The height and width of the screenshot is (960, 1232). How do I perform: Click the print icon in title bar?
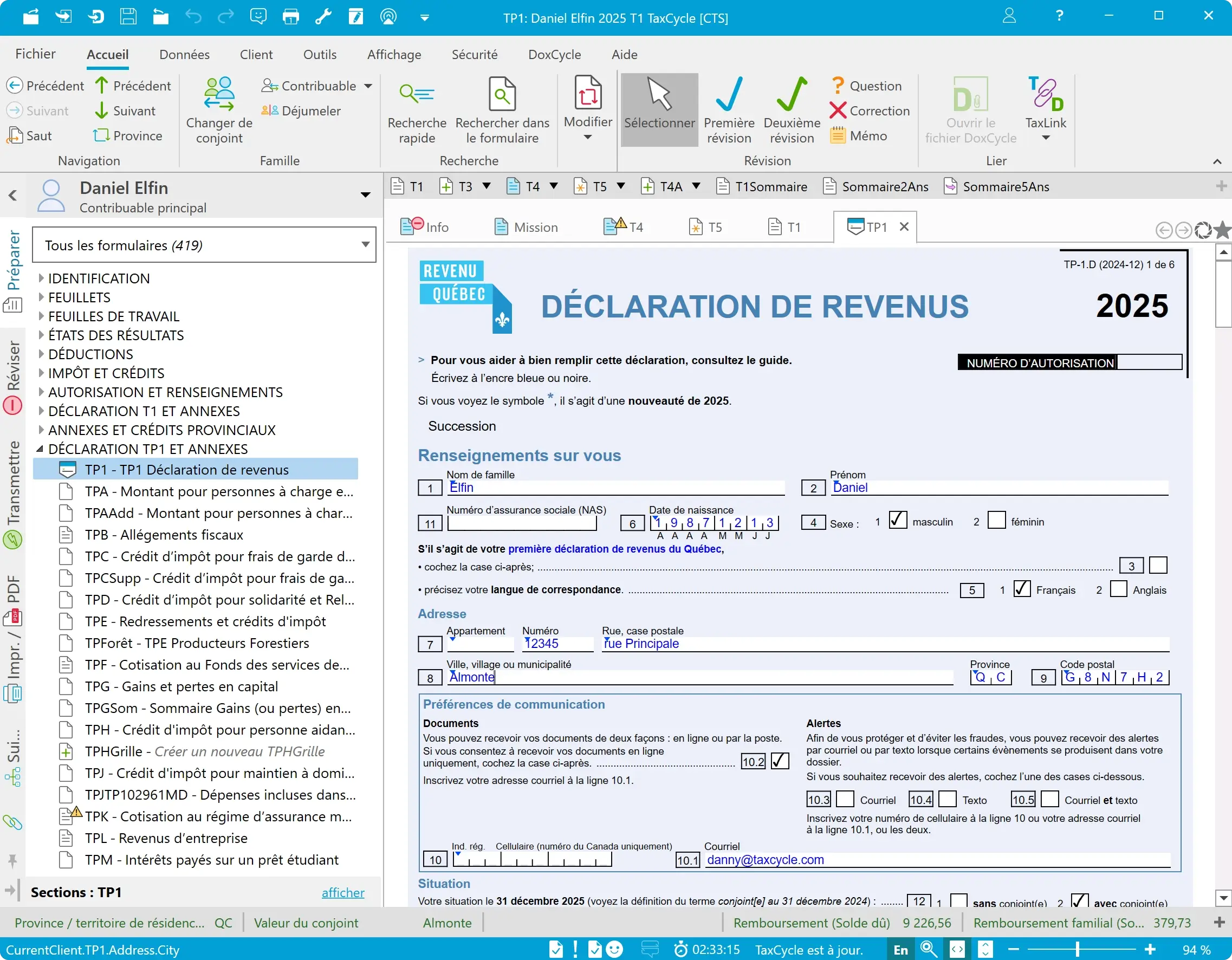click(x=290, y=17)
